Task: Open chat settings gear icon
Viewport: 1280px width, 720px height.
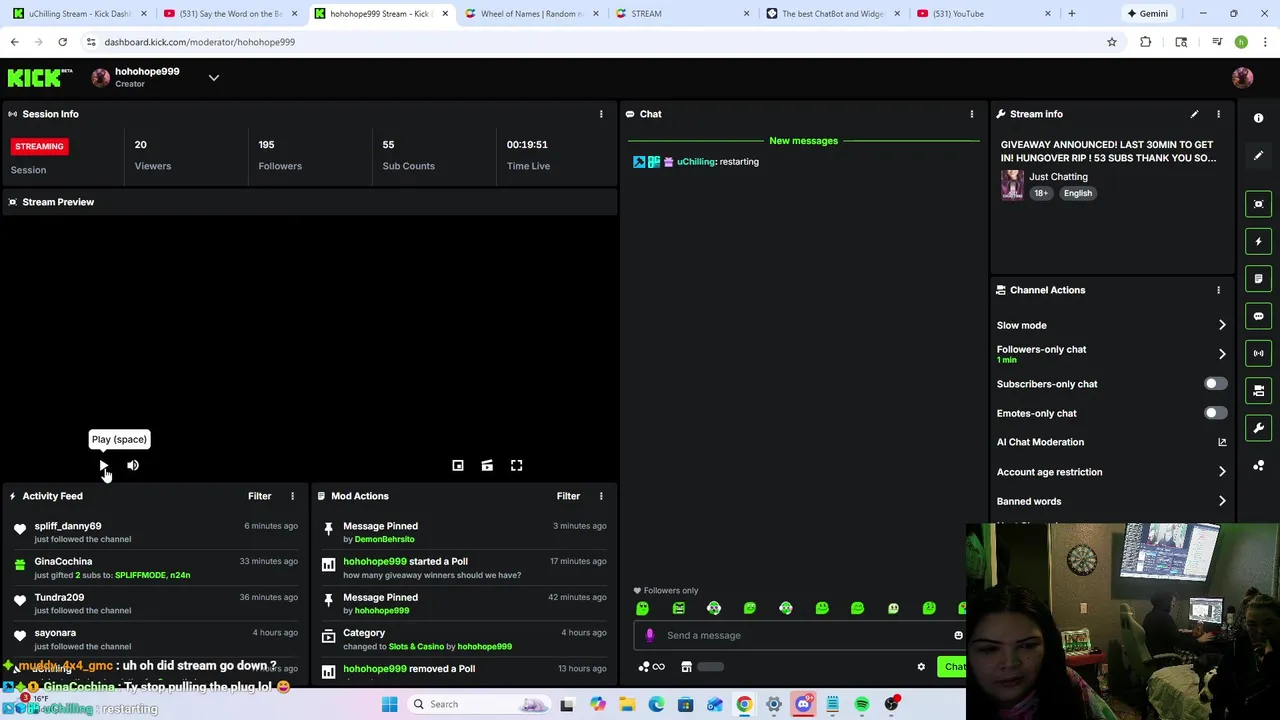Action: (921, 667)
